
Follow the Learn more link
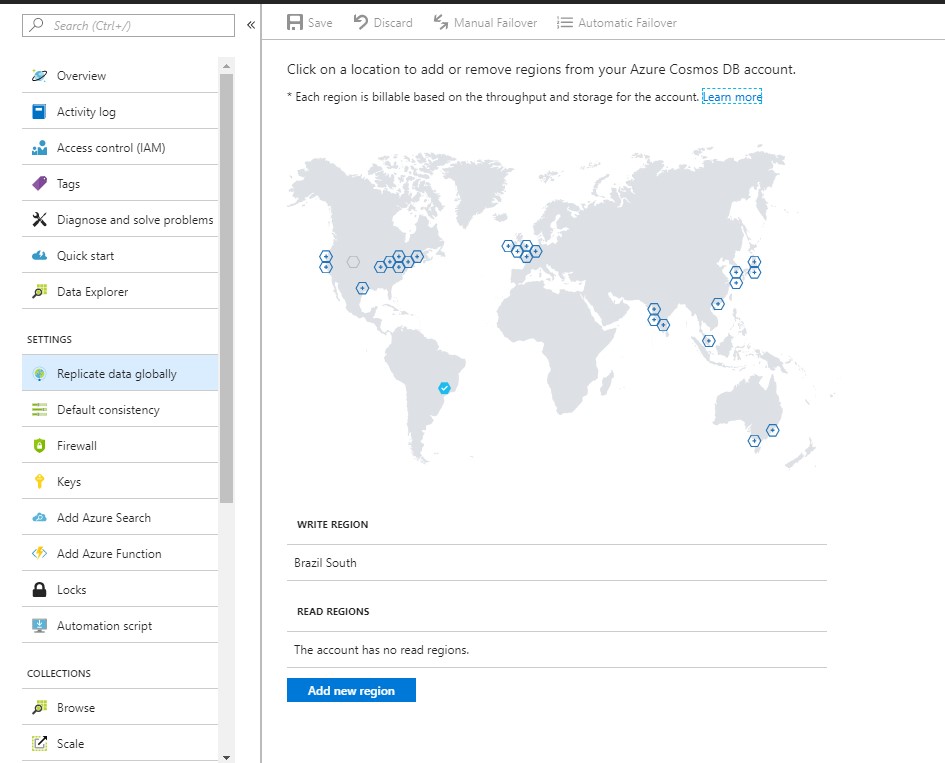pyautogui.click(x=732, y=97)
